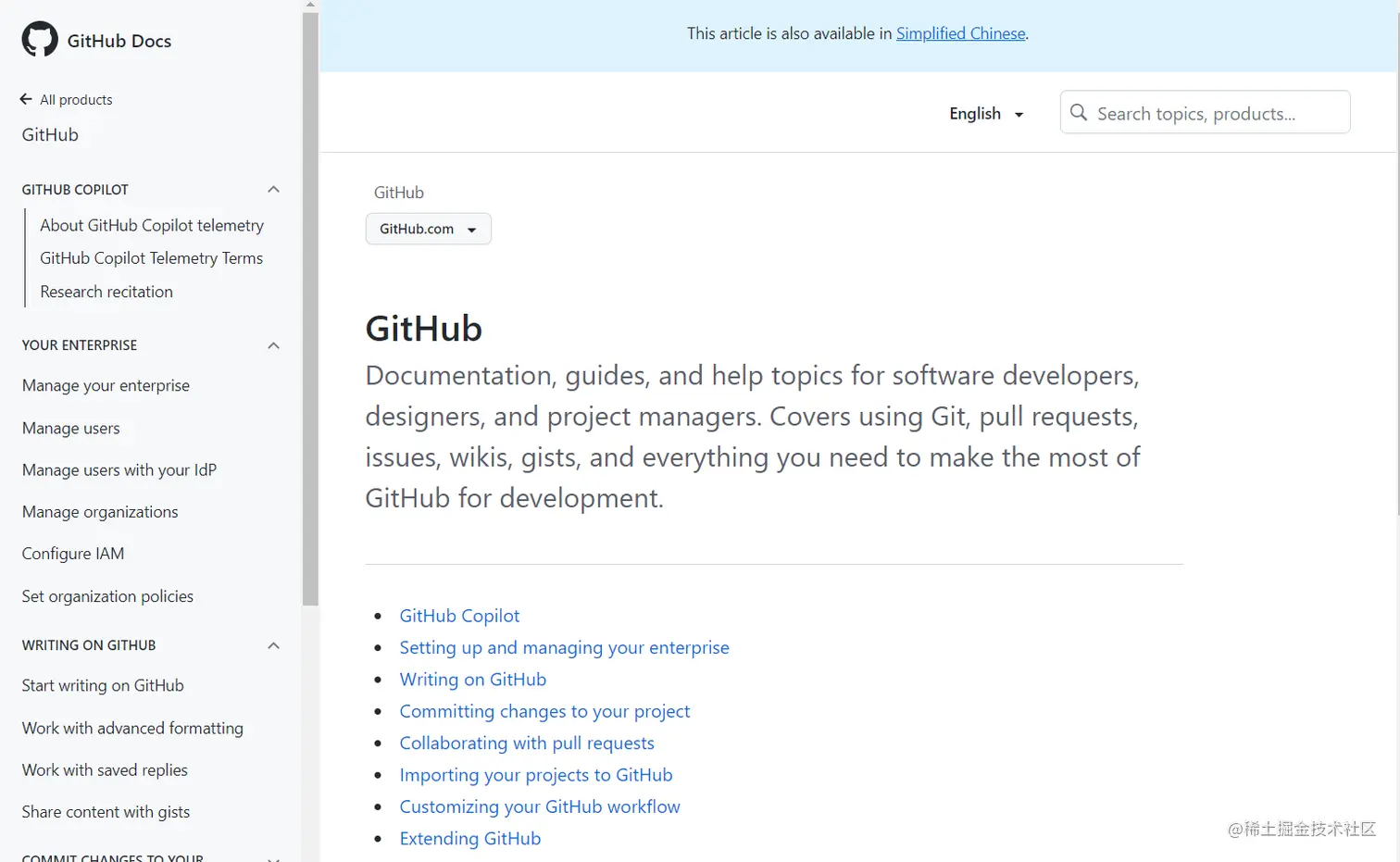Open the Simplified Chinese article version
Viewport: 1400px width, 862px height.
[x=960, y=33]
